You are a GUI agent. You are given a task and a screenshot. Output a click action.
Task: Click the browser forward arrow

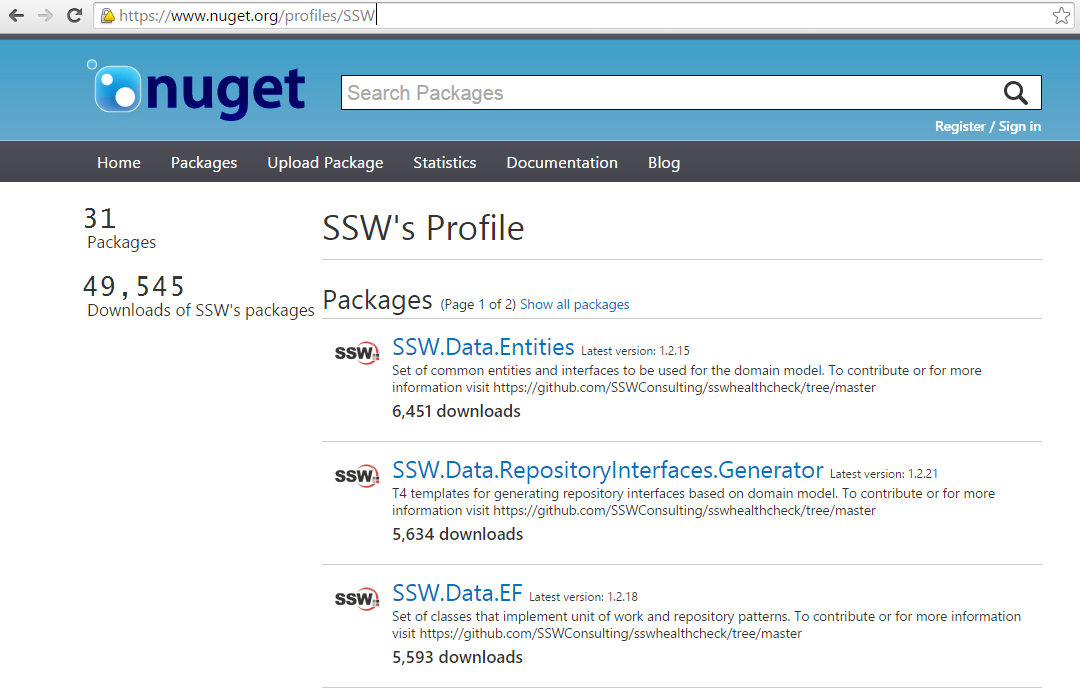pyautogui.click(x=45, y=15)
